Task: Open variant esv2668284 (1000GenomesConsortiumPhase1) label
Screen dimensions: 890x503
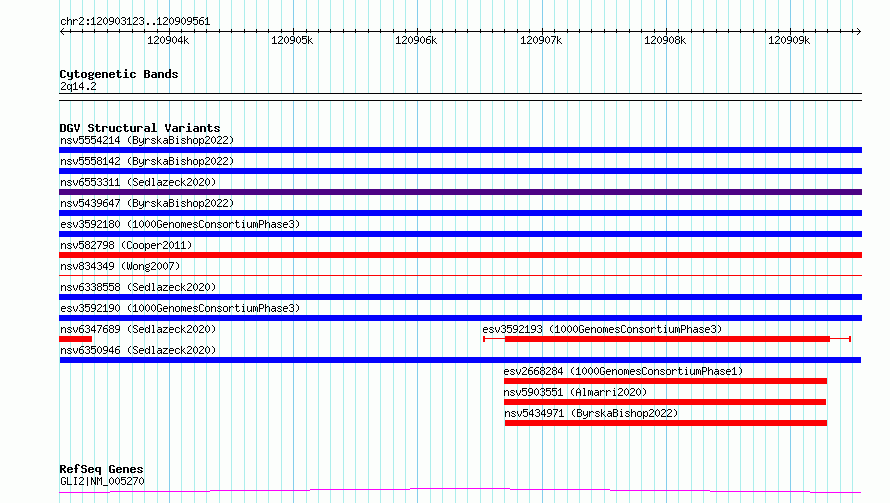Action: coord(623,371)
